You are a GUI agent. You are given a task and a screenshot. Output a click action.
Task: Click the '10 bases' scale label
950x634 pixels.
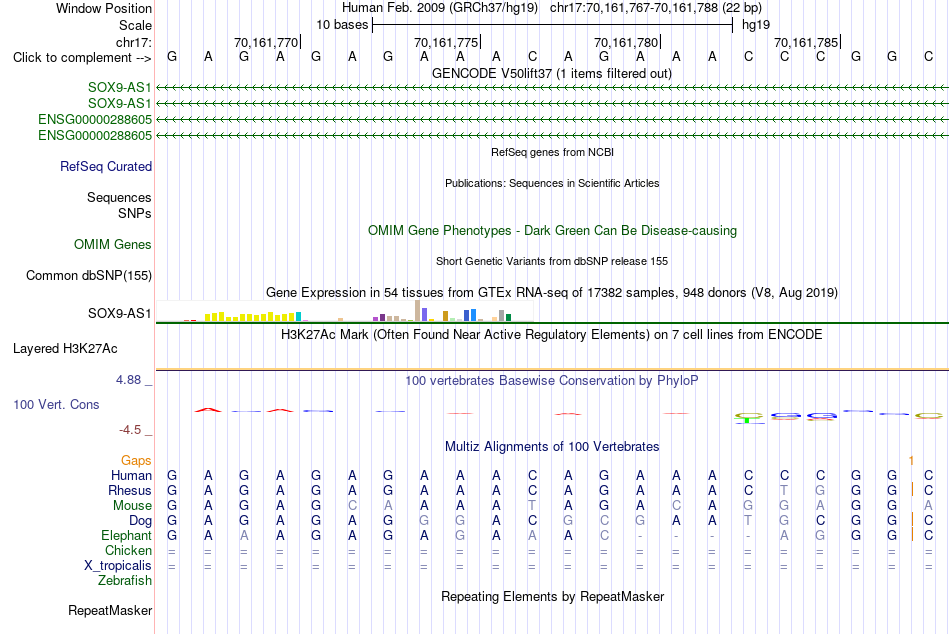coord(342,25)
